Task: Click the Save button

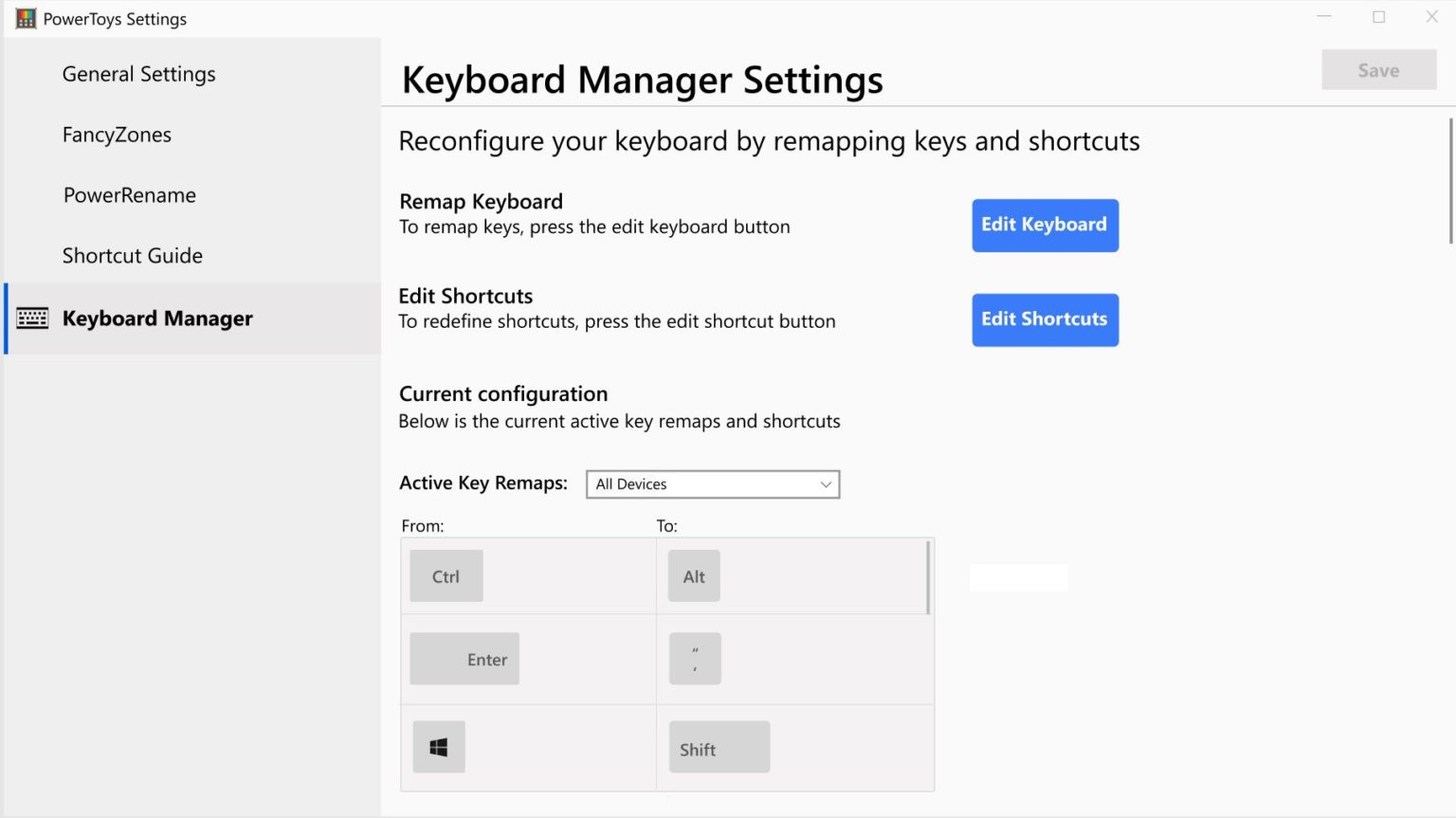Action: tap(1378, 69)
